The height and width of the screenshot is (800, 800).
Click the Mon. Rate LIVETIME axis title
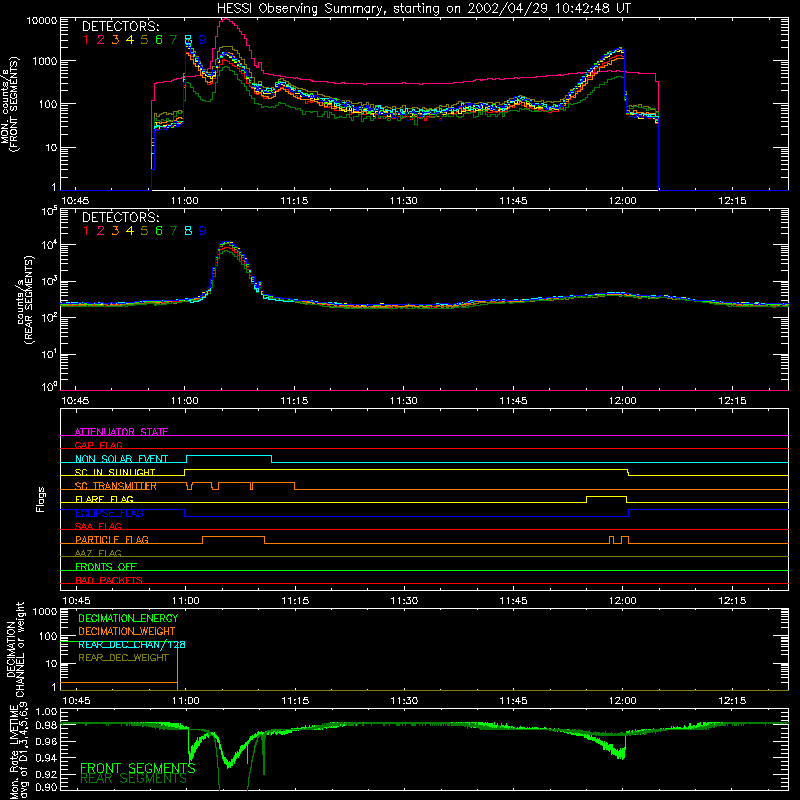tap(20, 752)
